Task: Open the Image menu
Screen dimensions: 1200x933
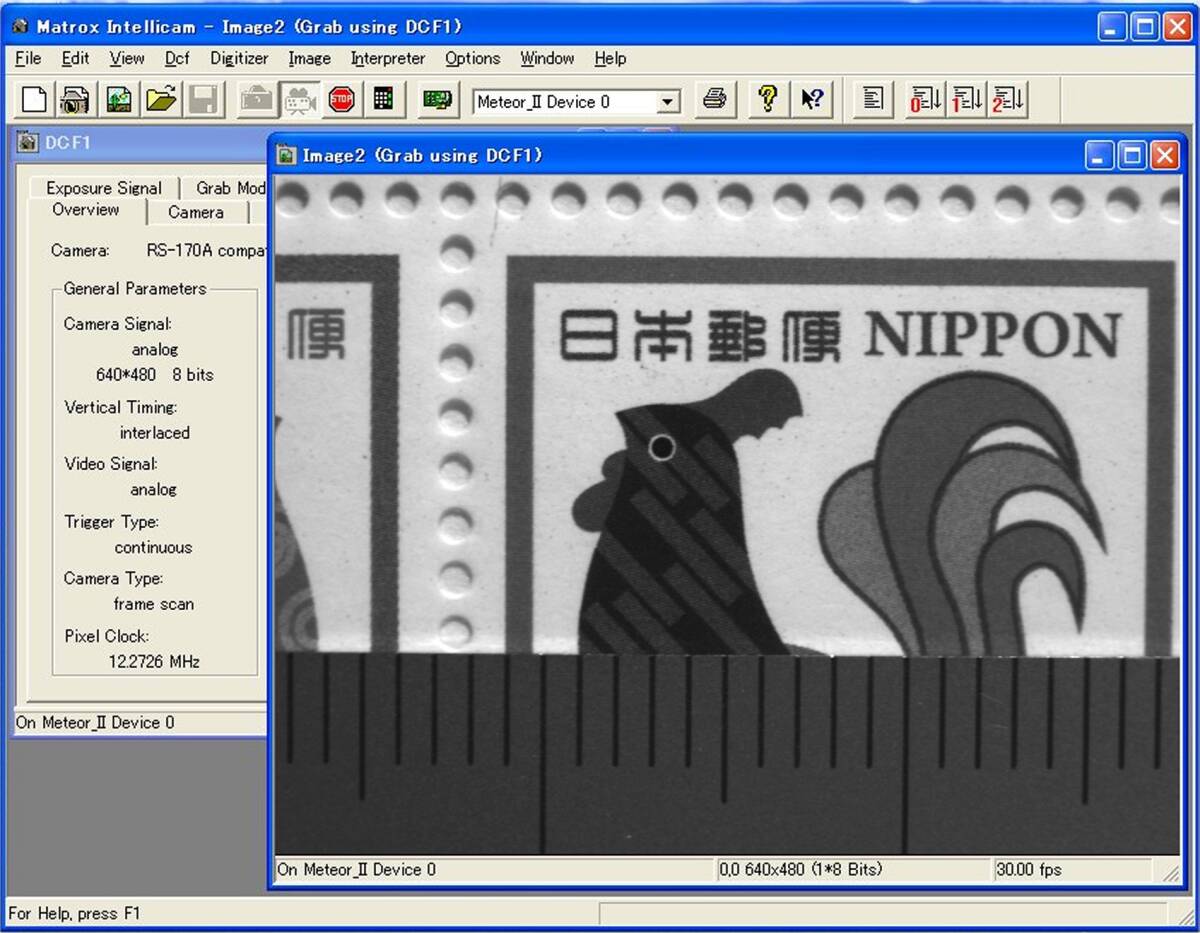Action: pyautogui.click(x=309, y=58)
